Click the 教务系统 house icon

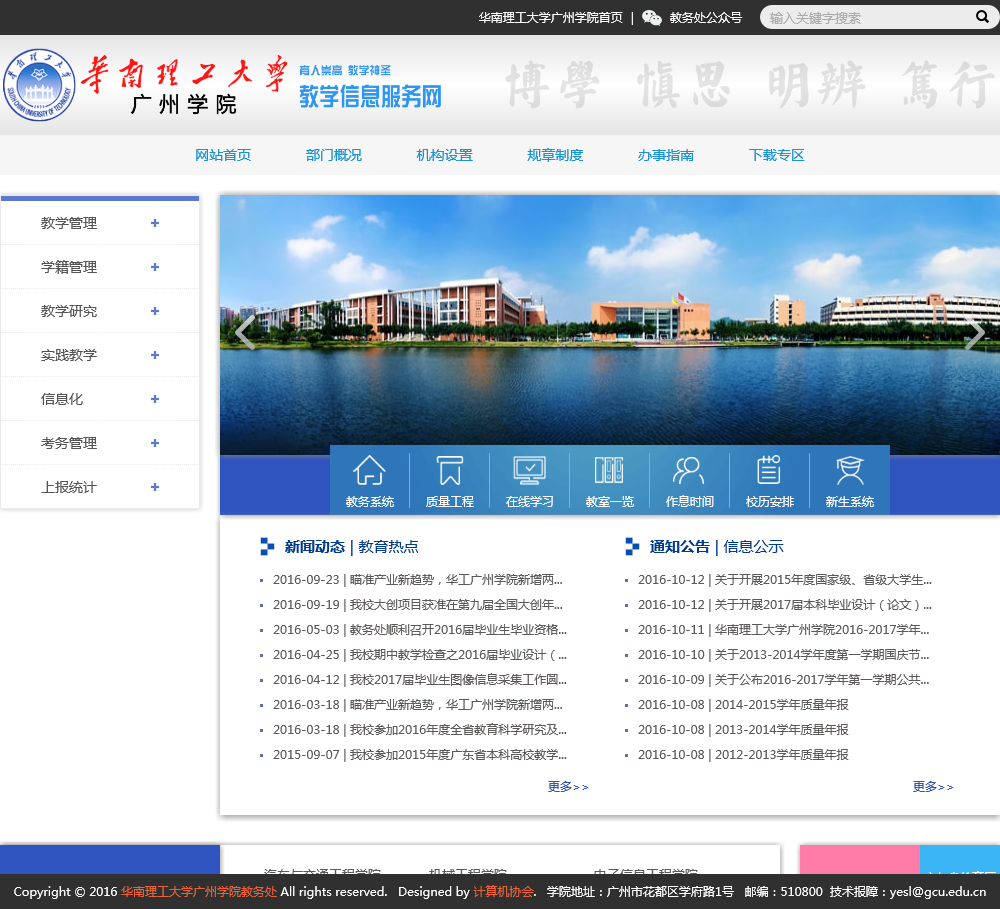click(x=369, y=470)
